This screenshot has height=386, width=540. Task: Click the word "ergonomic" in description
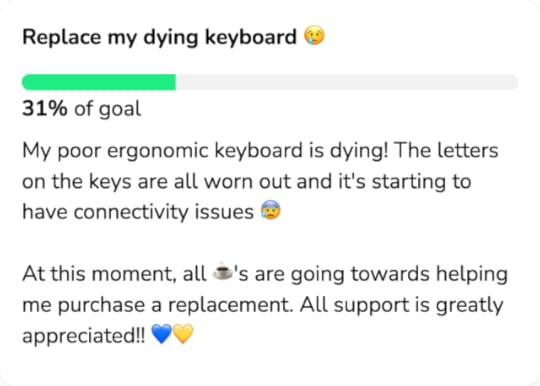click(x=158, y=152)
